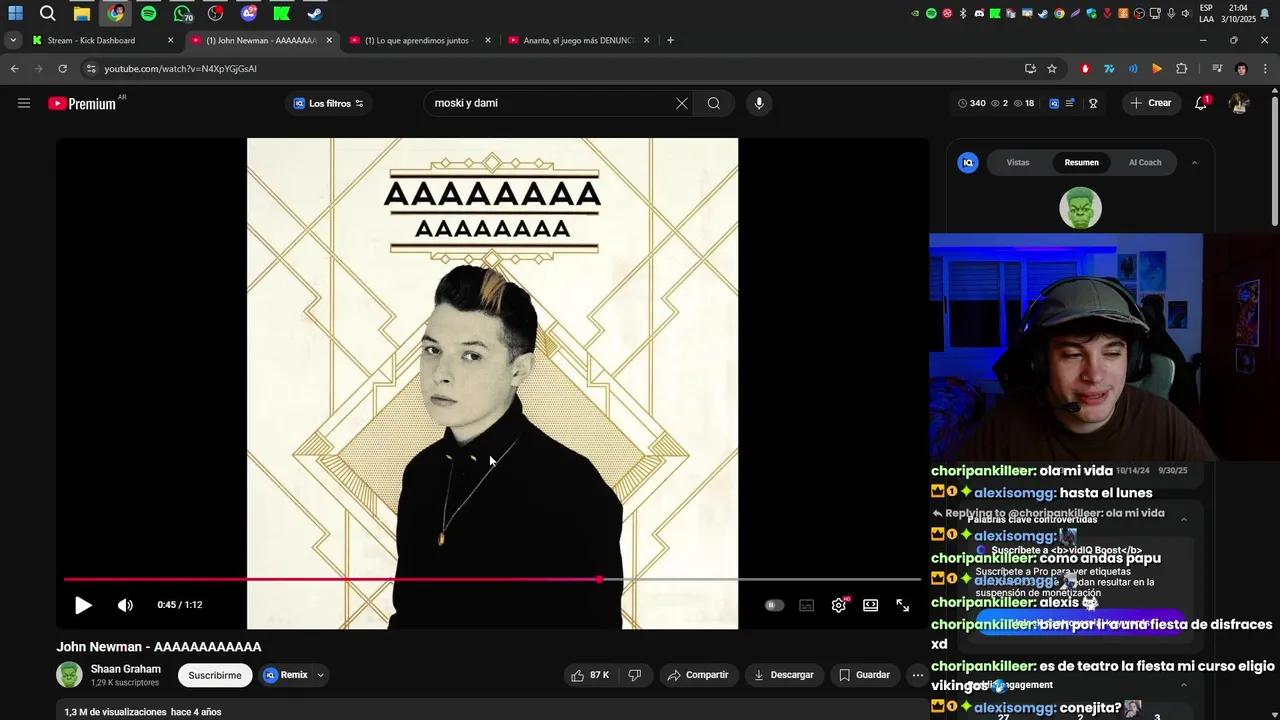Click Shaan Graham channel avatar under the video

[x=69, y=675]
